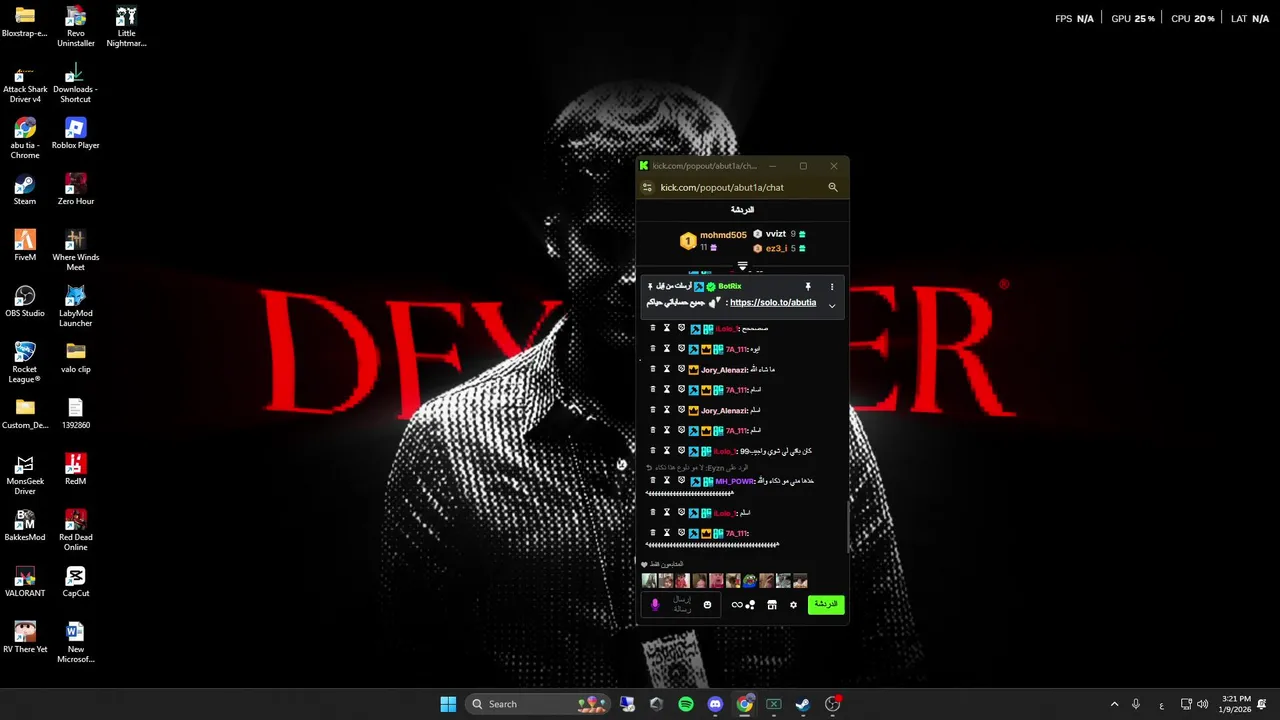Toggle the taskbar microphone tray icon
The image size is (1280, 720).
pyautogui.click(x=1136, y=704)
